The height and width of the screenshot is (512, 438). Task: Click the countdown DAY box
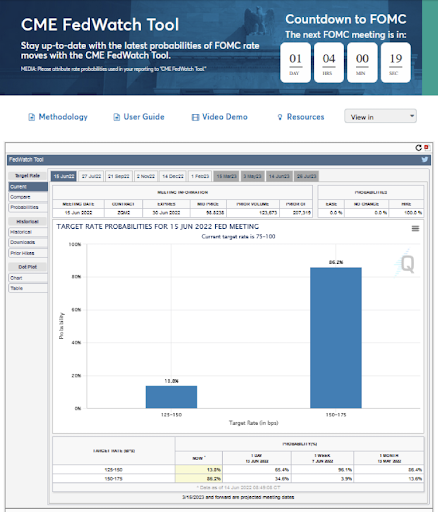pos(295,62)
